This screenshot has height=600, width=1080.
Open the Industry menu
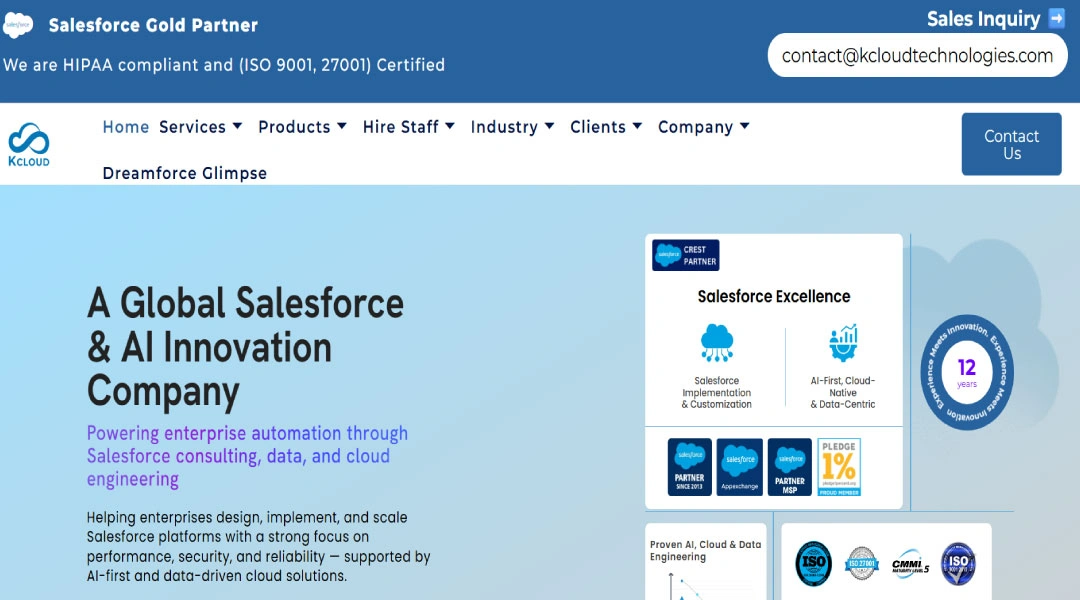504,127
